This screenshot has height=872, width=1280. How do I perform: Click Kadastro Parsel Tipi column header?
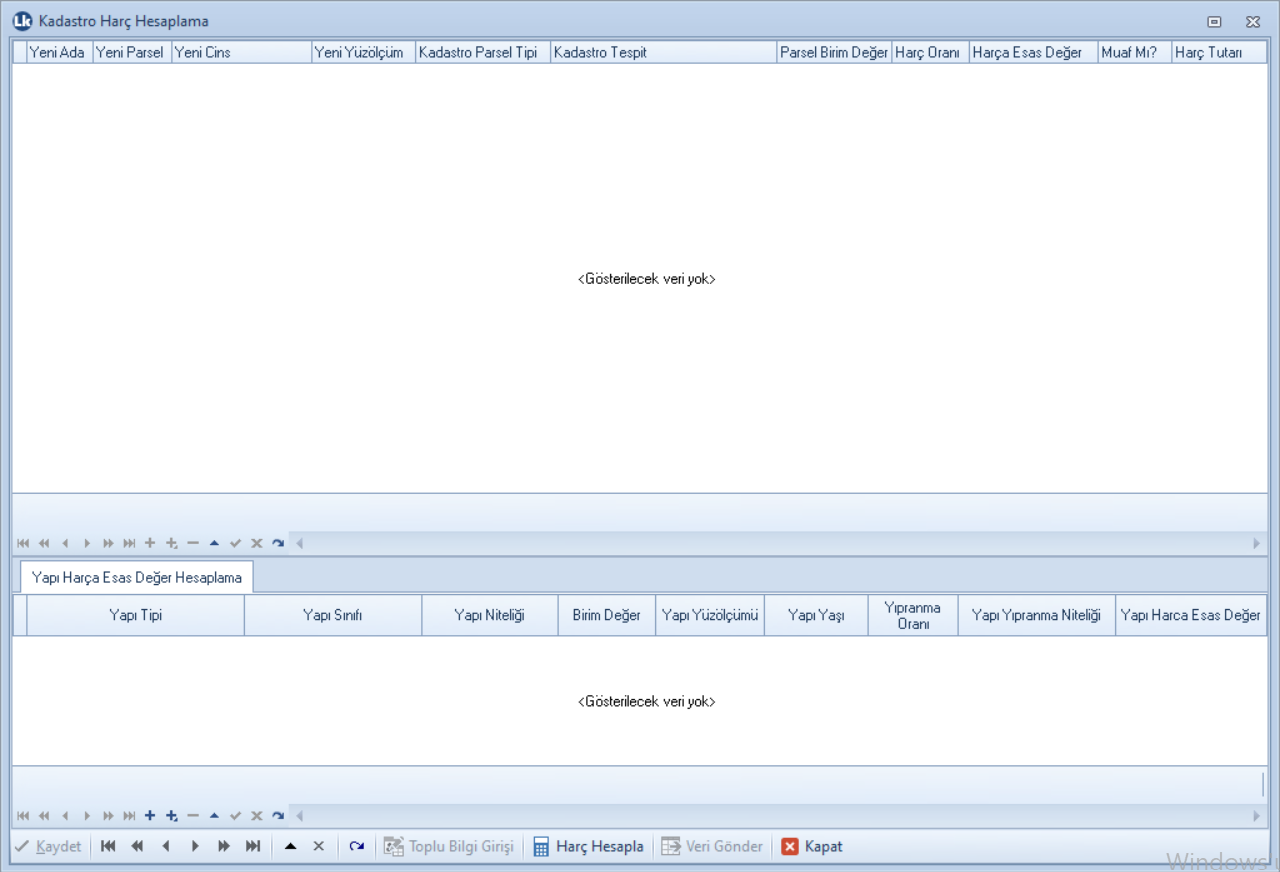(483, 52)
